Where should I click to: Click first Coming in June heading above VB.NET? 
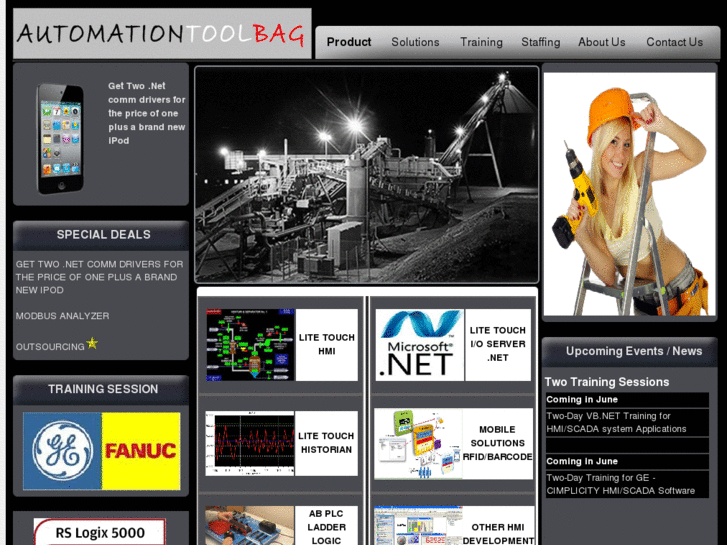coord(582,400)
